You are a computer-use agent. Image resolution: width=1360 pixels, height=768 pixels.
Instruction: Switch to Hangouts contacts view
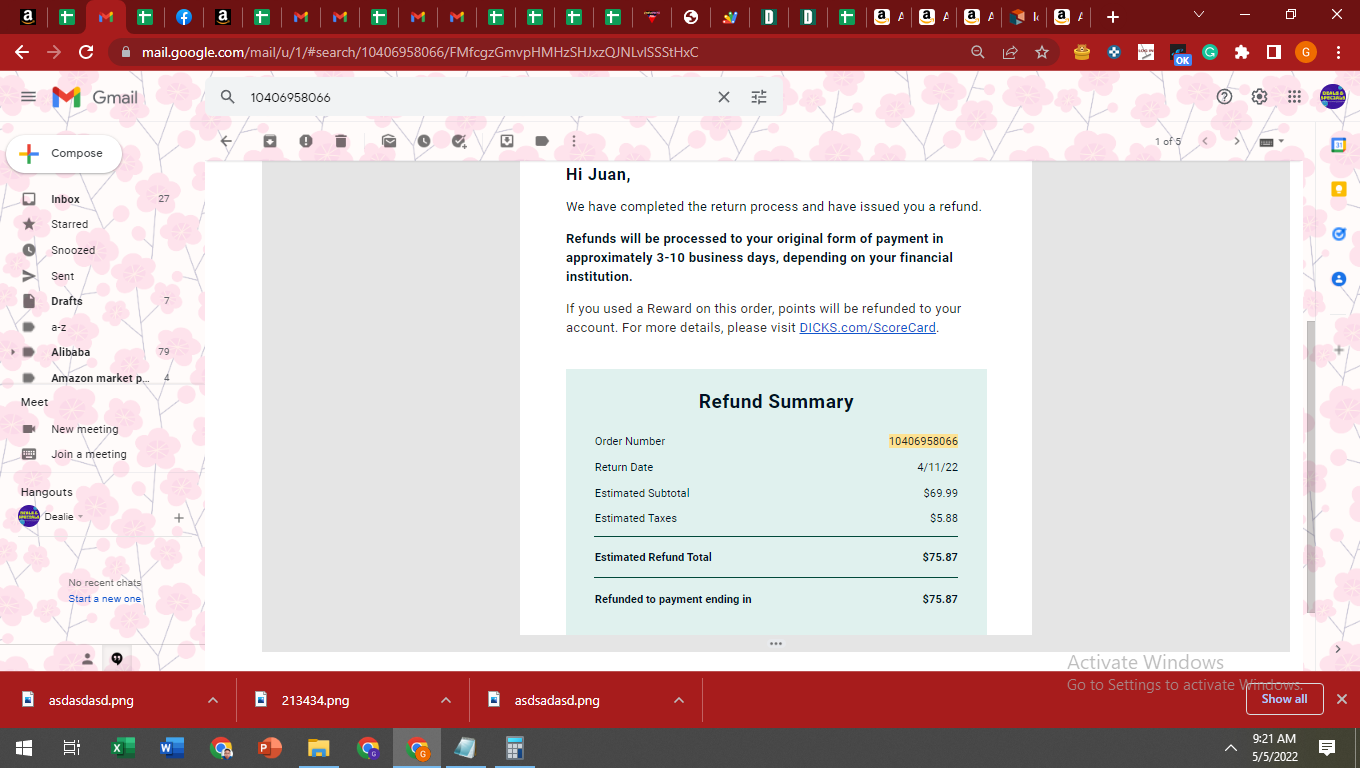coord(87,658)
